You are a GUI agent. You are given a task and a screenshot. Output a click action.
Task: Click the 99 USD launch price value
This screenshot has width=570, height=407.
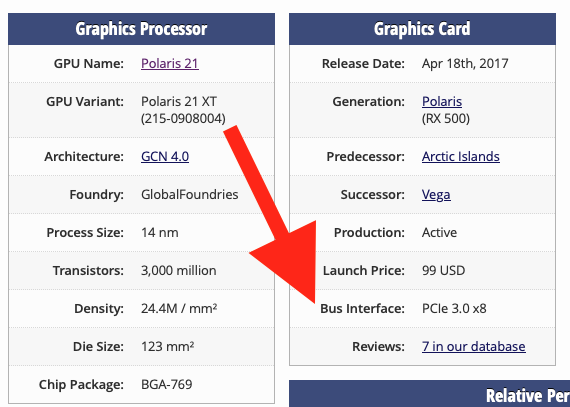point(443,271)
